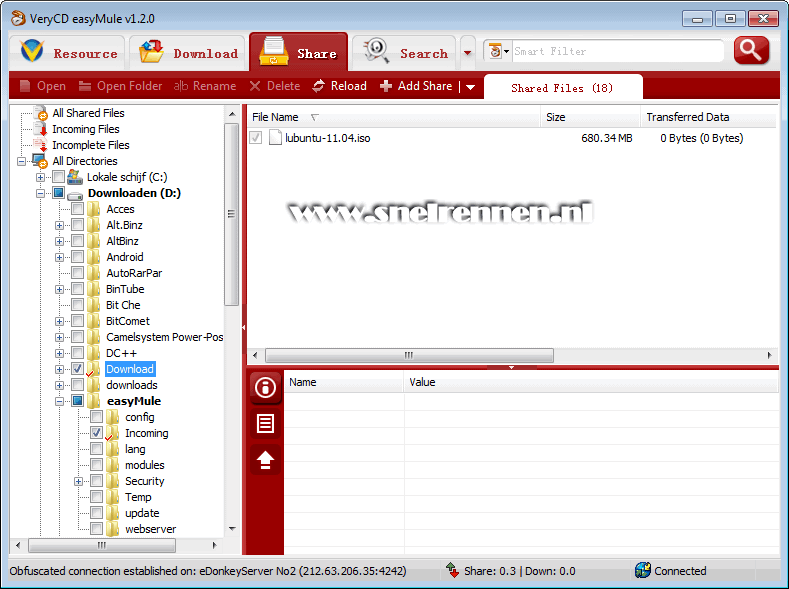
Task: Click Delete in the toolbar
Action: pos(275,86)
